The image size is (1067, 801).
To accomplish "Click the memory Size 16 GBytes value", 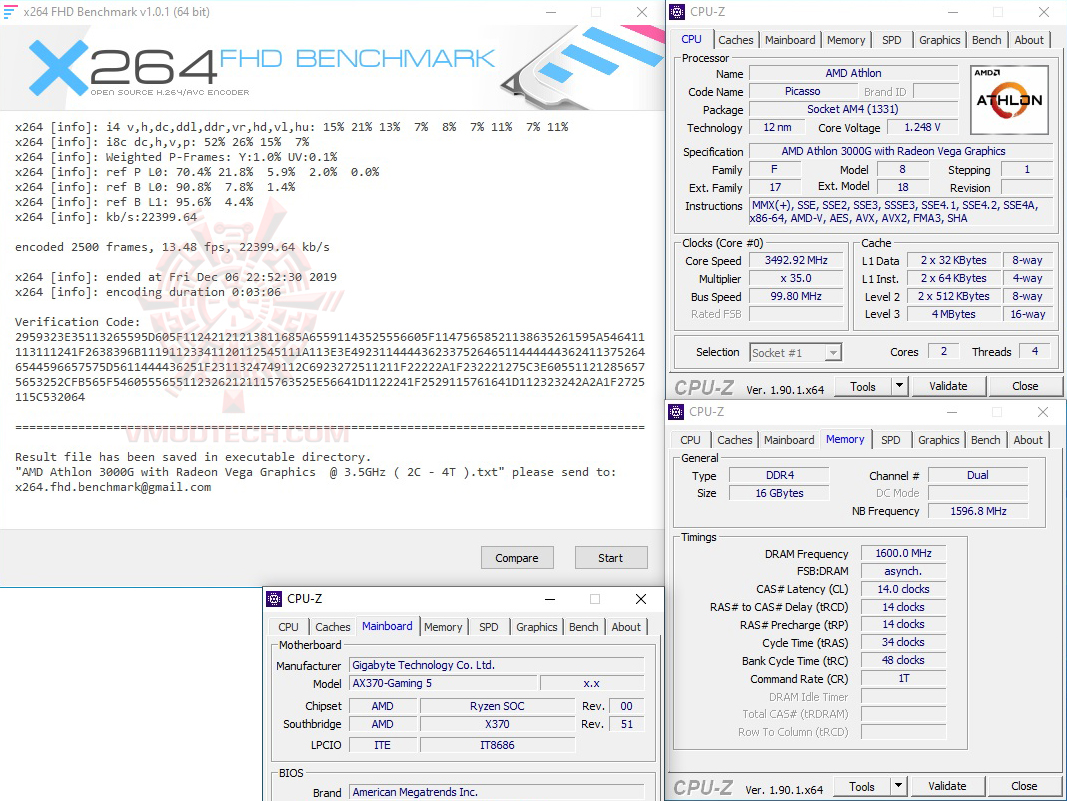I will click(779, 493).
